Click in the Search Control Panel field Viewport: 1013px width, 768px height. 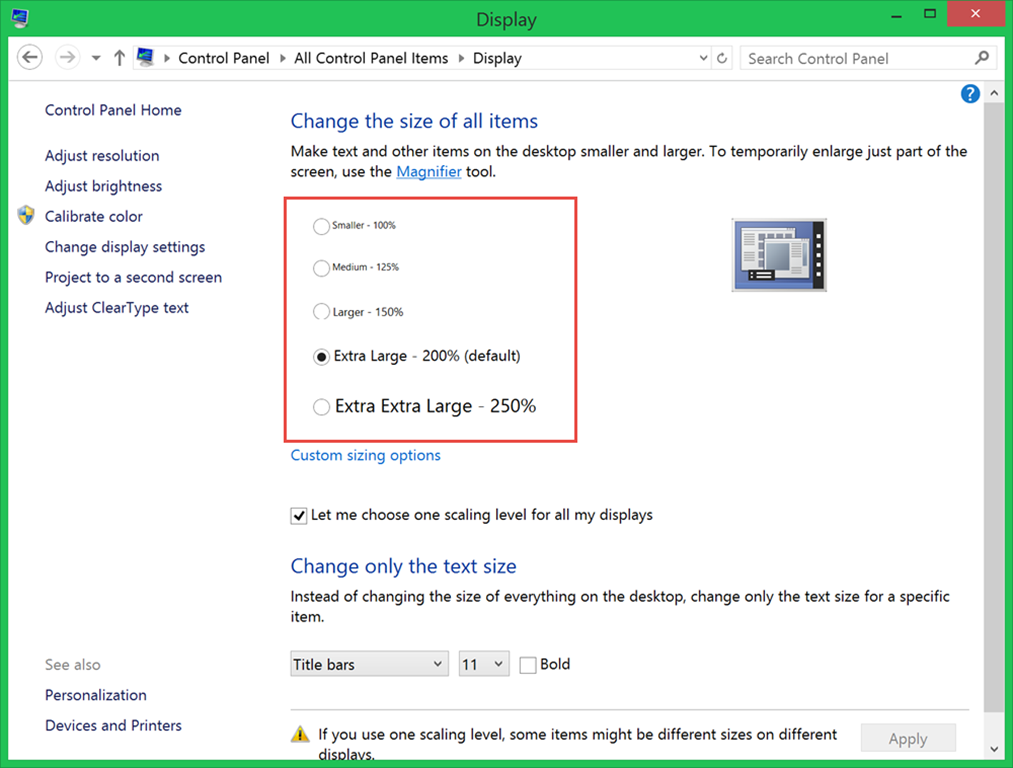855,58
